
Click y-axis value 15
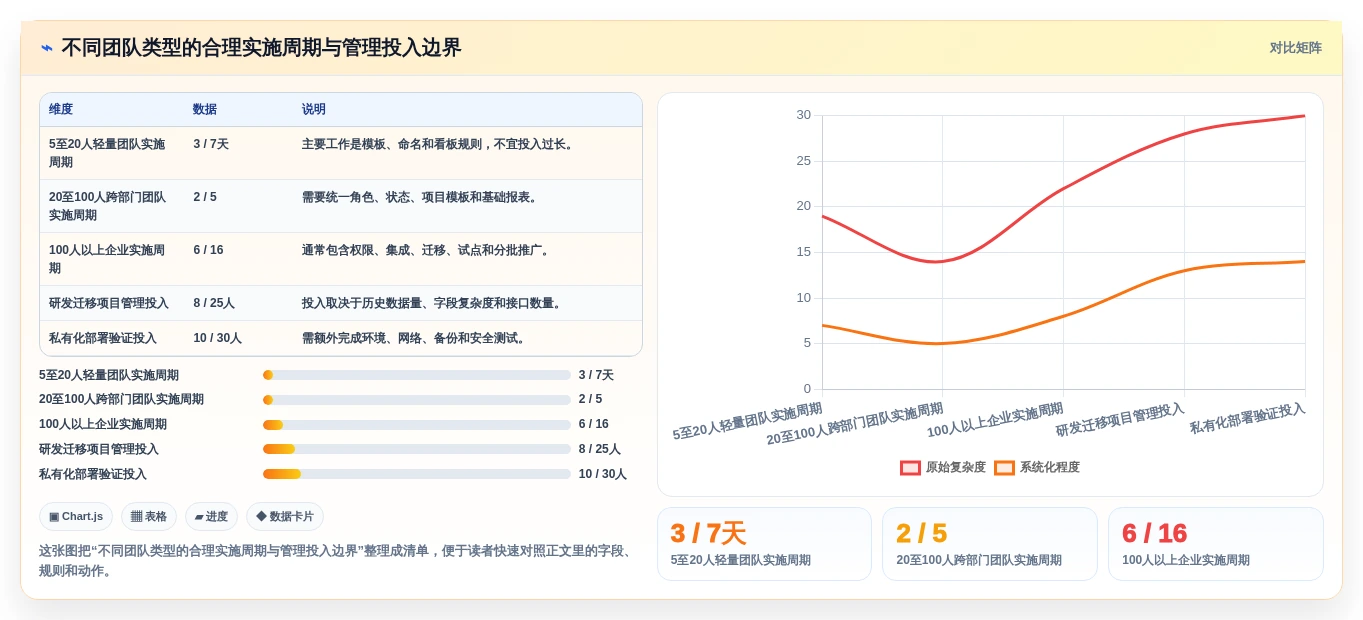click(803, 252)
